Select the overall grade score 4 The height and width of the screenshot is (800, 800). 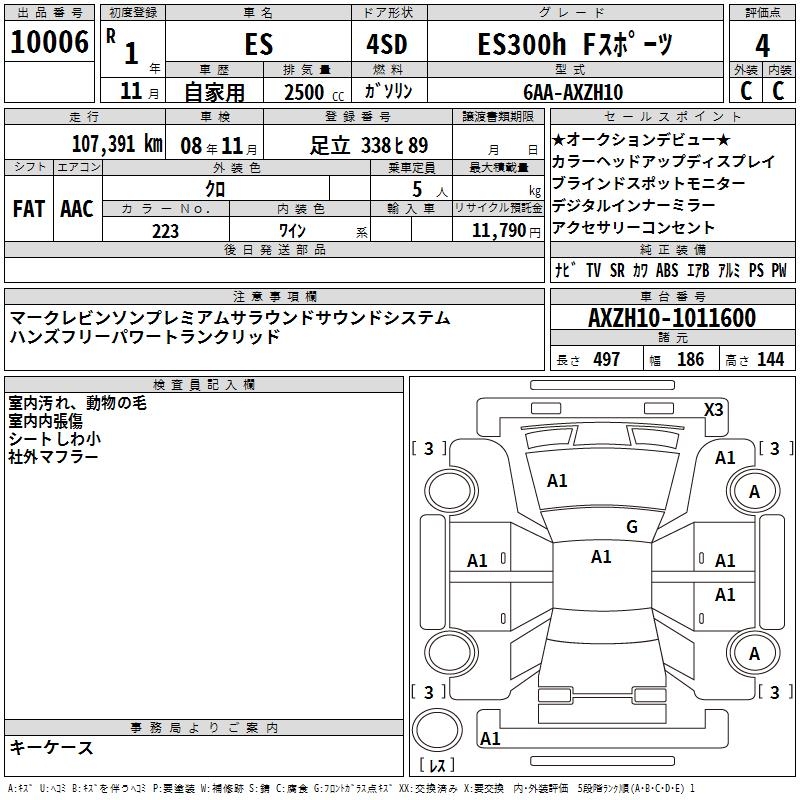pyautogui.click(x=762, y=45)
